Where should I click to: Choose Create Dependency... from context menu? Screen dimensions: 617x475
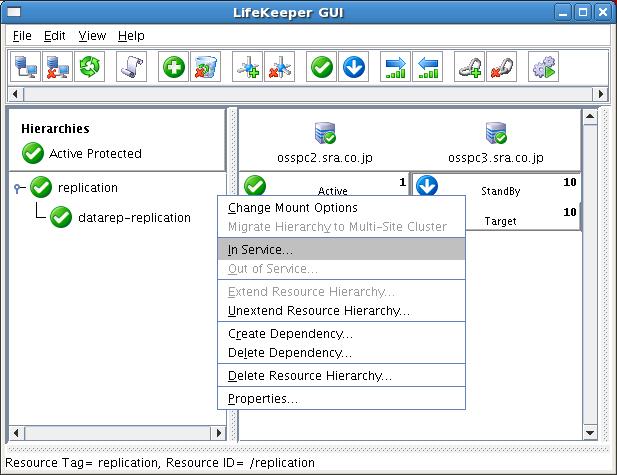[341, 333]
